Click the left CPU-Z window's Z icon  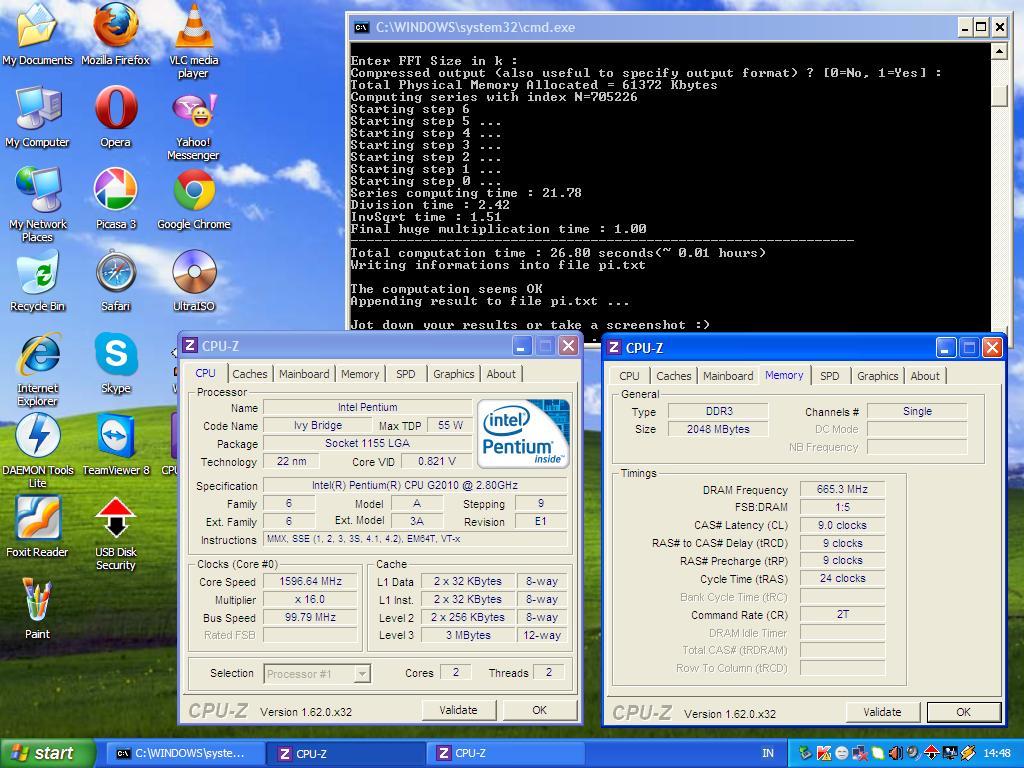click(x=190, y=345)
